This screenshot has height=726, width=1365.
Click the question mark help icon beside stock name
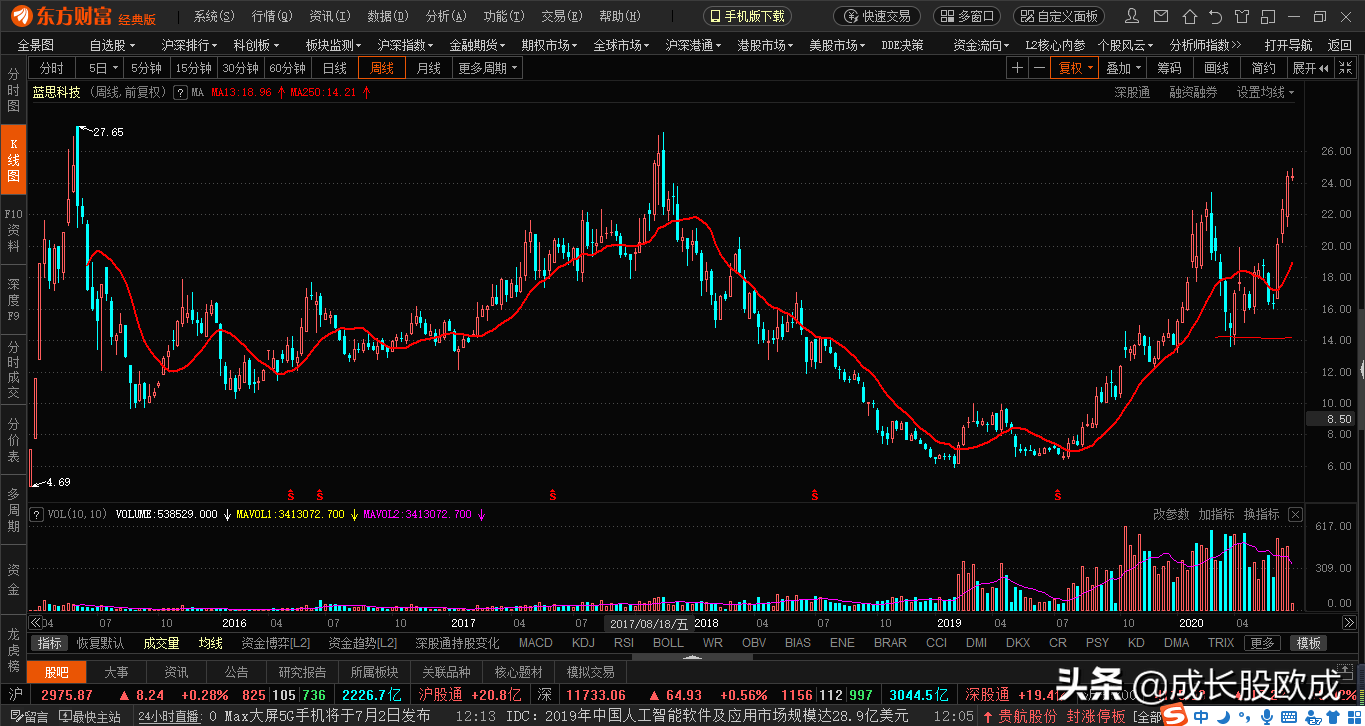click(x=180, y=92)
